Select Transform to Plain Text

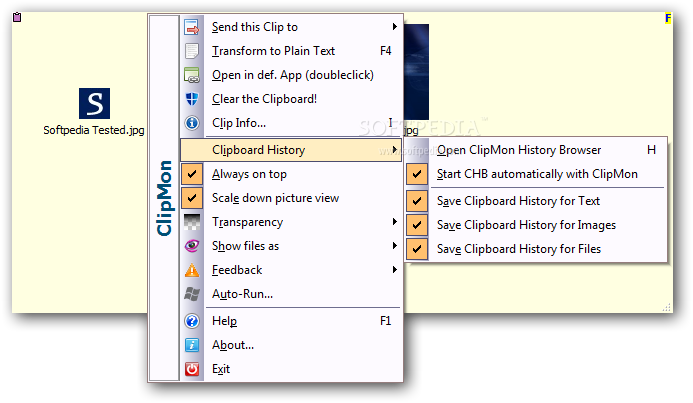click(292, 51)
